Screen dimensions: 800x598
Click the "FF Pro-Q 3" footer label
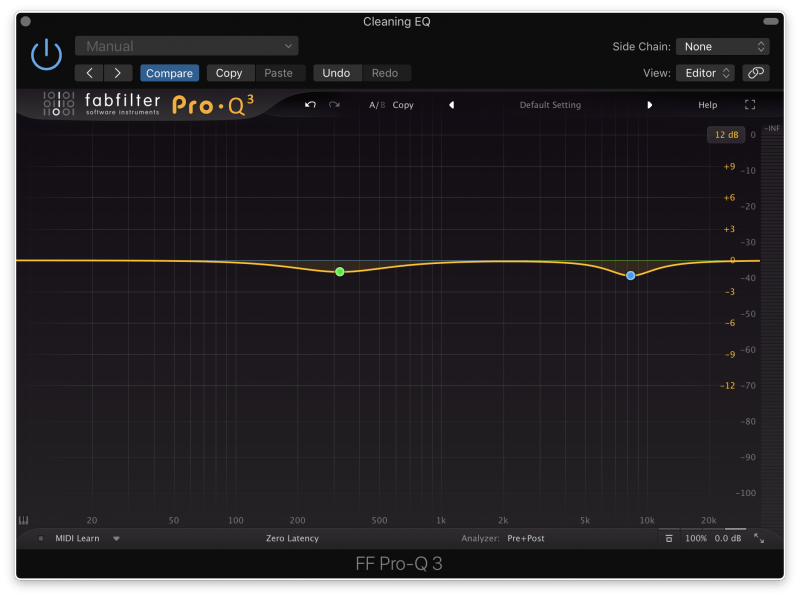click(x=399, y=563)
